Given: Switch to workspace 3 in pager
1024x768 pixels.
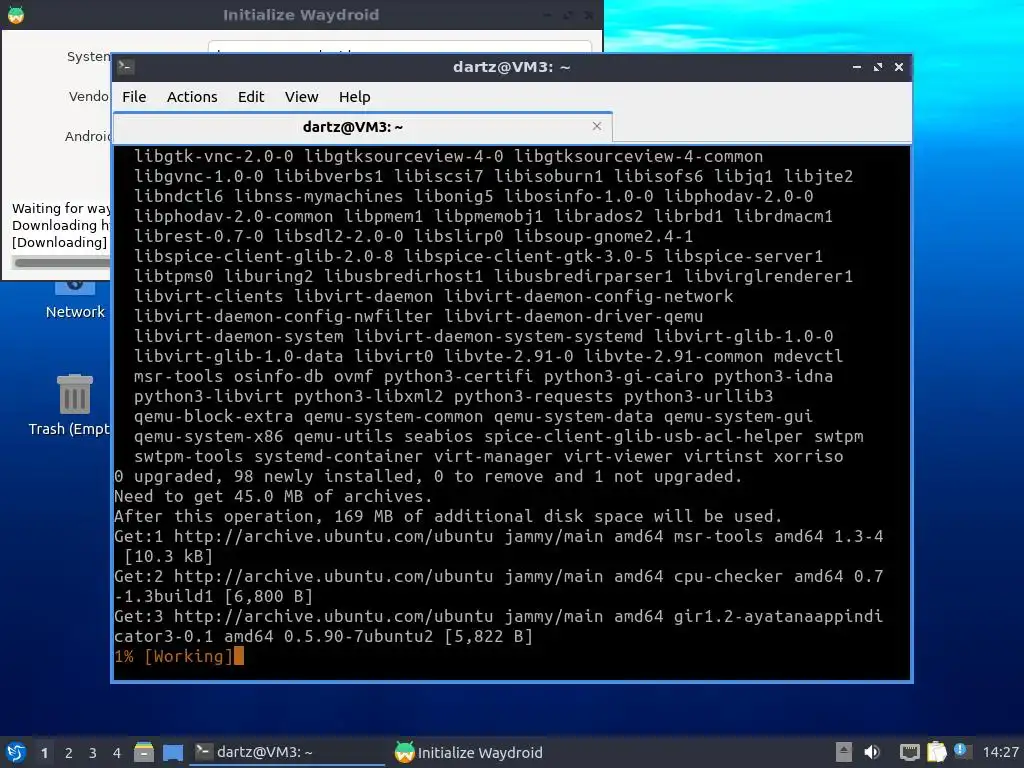Looking at the screenshot, I should tap(93, 753).
